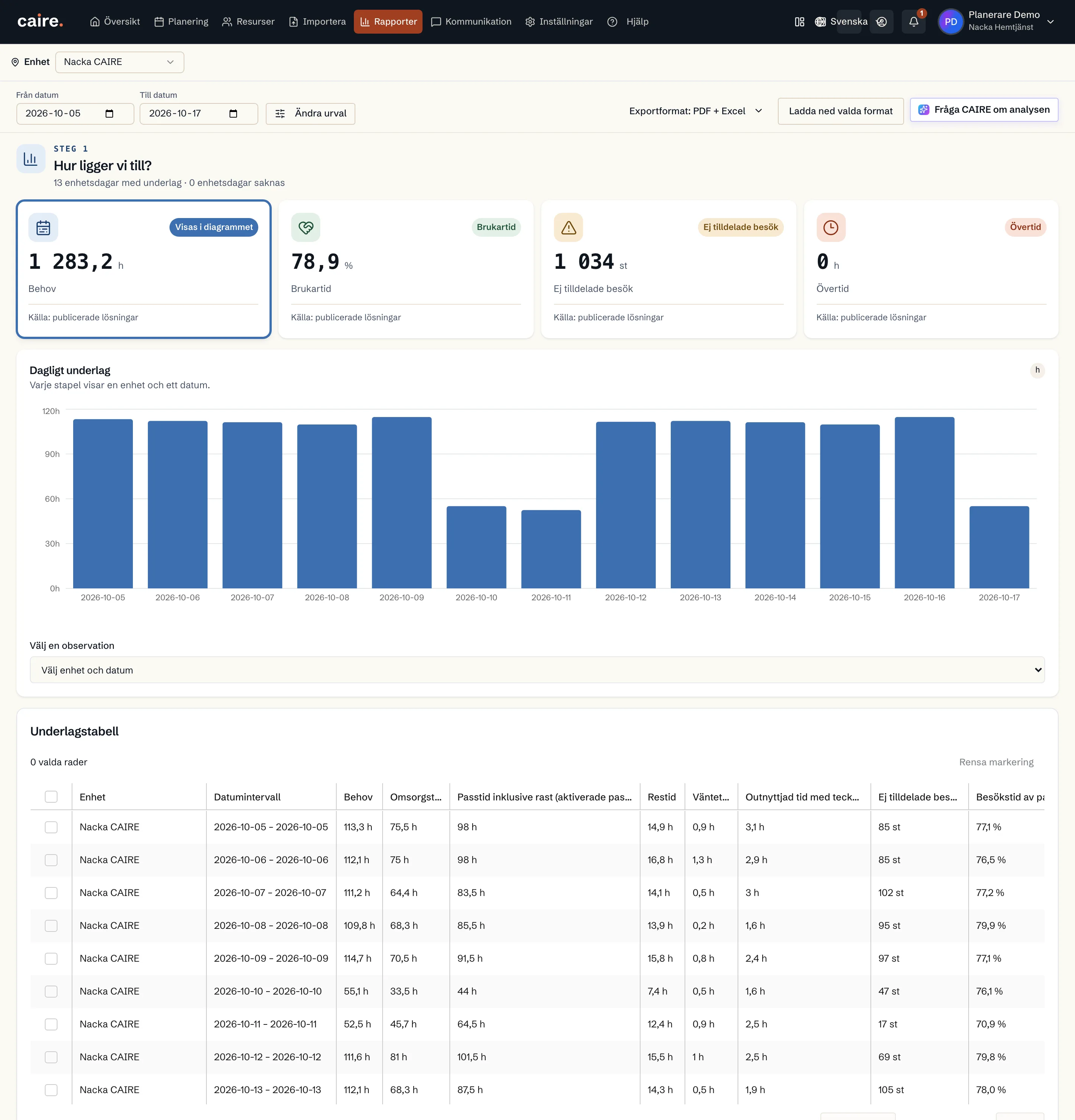Click the accessibility profile icon beside Svenska
1075x1120 pixels.
point(881,22)
